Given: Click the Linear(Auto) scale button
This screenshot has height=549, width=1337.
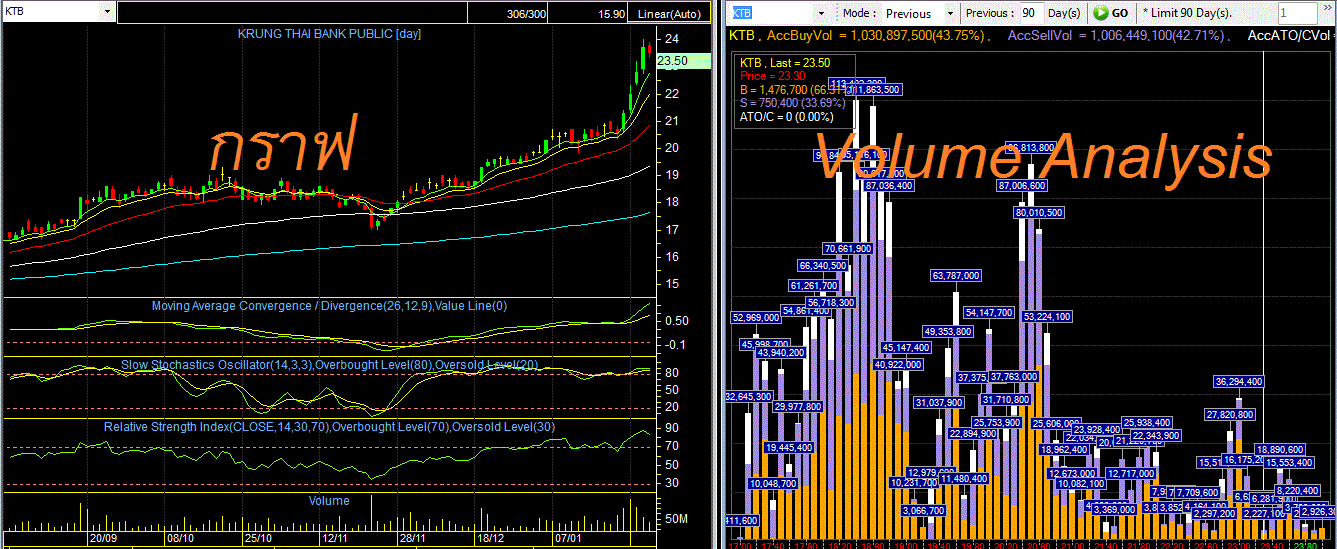Looking at the screenshot, I should (x=669, y=14).
